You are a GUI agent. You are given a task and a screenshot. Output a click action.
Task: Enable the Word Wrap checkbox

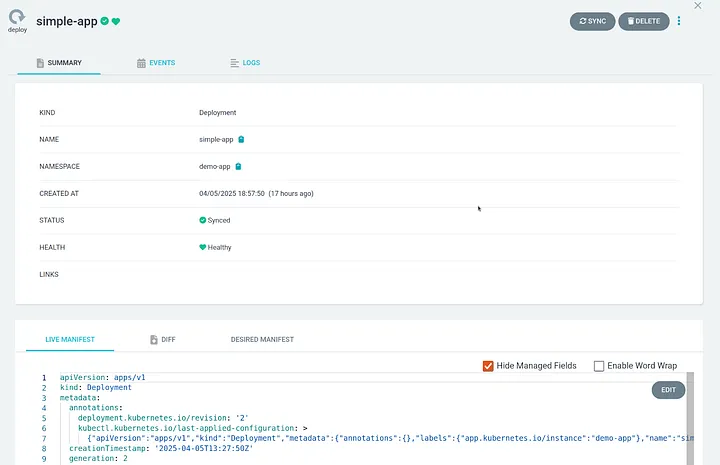pos(599,366)
